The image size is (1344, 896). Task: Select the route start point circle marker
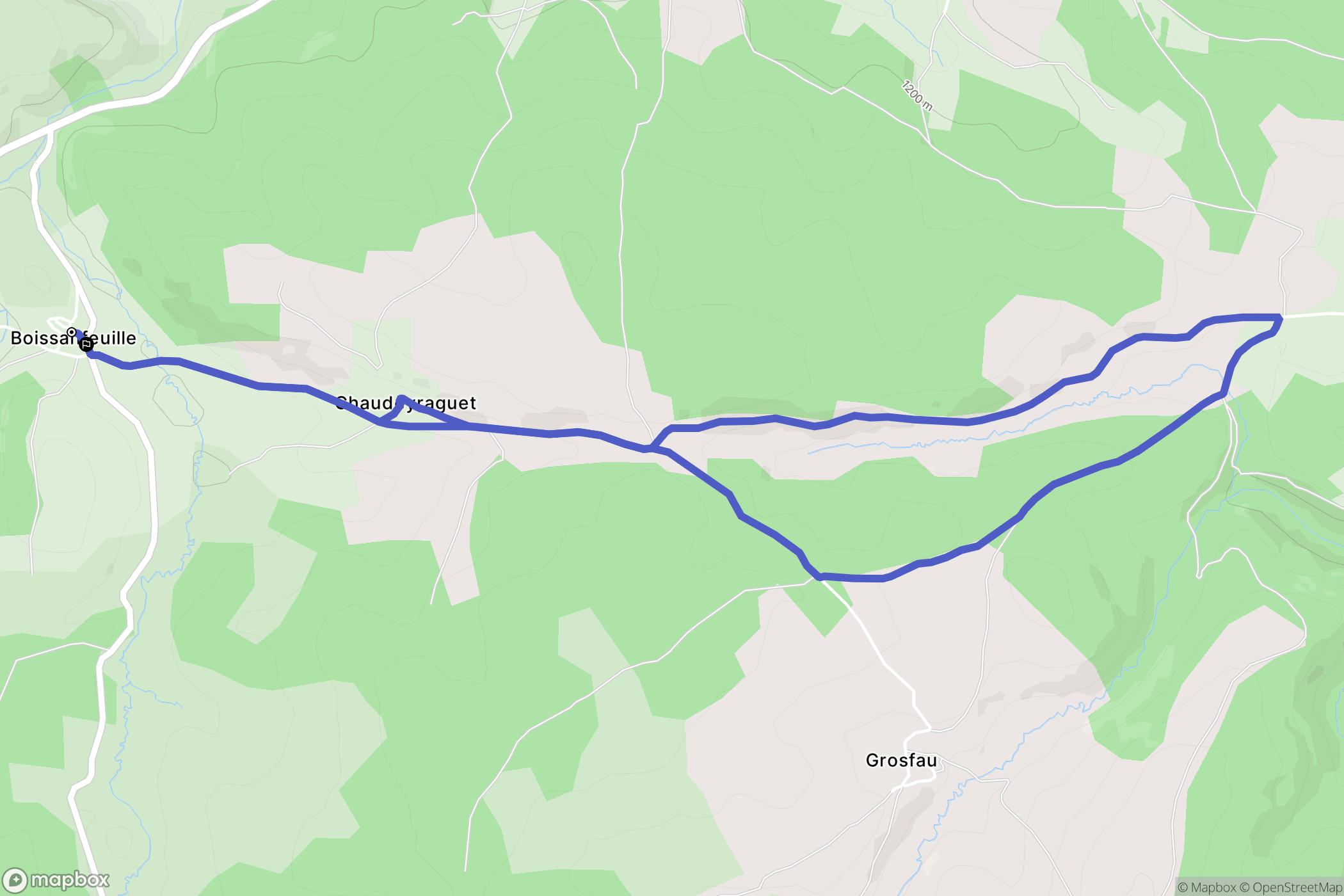[x=72, y=332]
